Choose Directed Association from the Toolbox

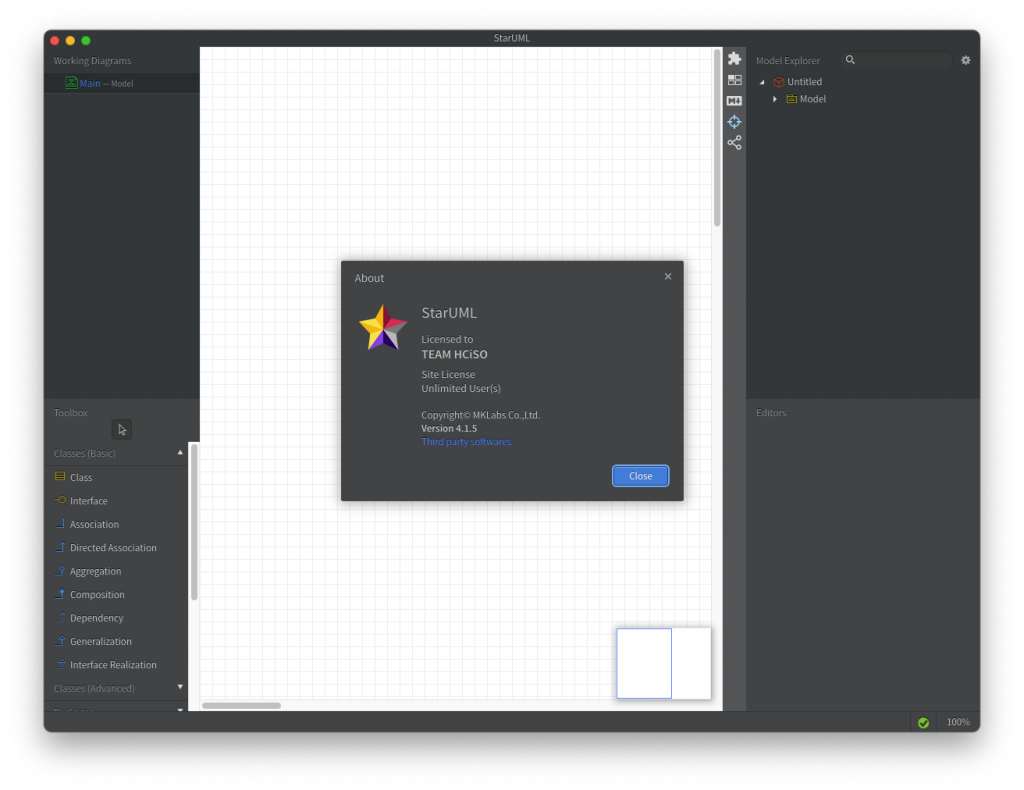116,548
